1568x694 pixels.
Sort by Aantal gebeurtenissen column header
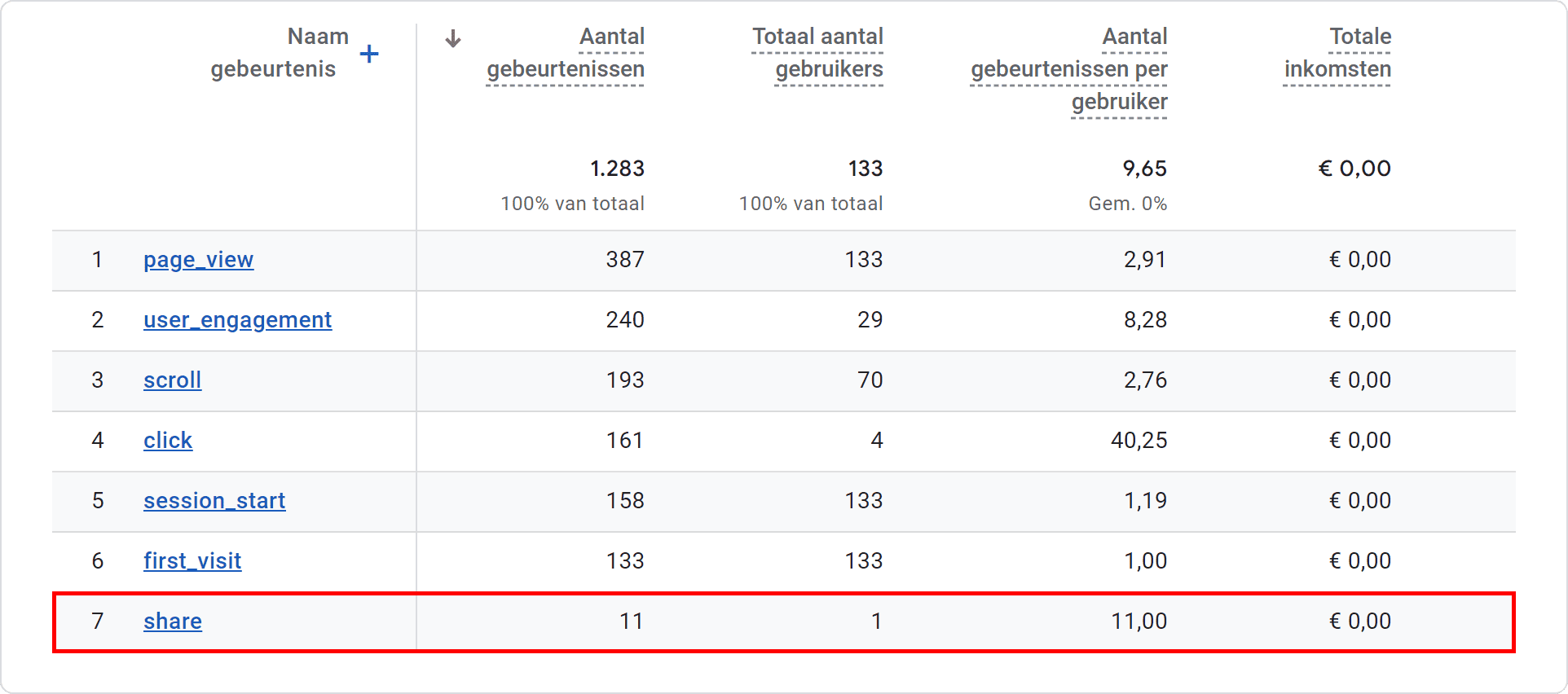(x=566, y=53)
